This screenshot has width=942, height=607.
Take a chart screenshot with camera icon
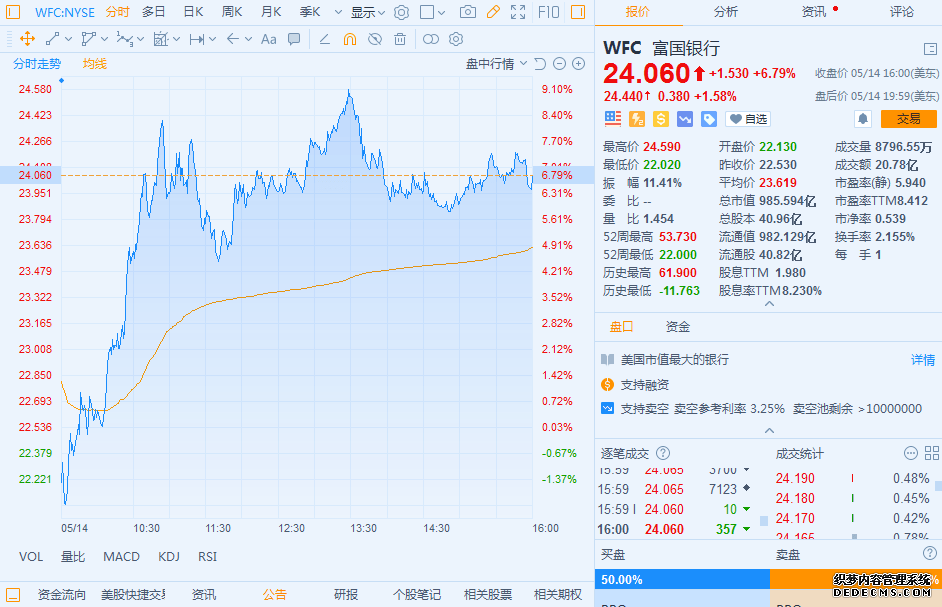pos(467,12)
